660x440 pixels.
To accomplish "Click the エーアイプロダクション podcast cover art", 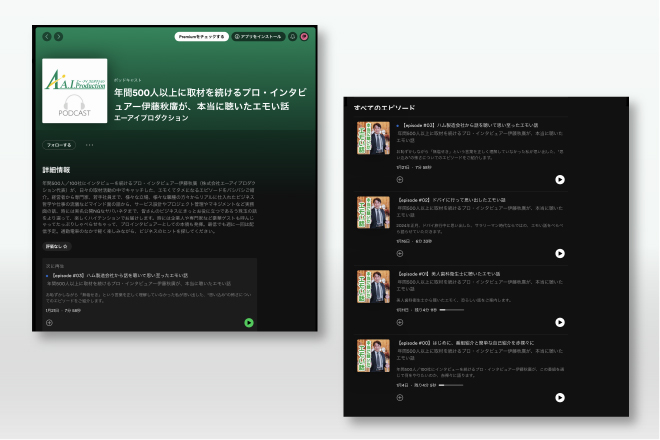I will (68, 92).
